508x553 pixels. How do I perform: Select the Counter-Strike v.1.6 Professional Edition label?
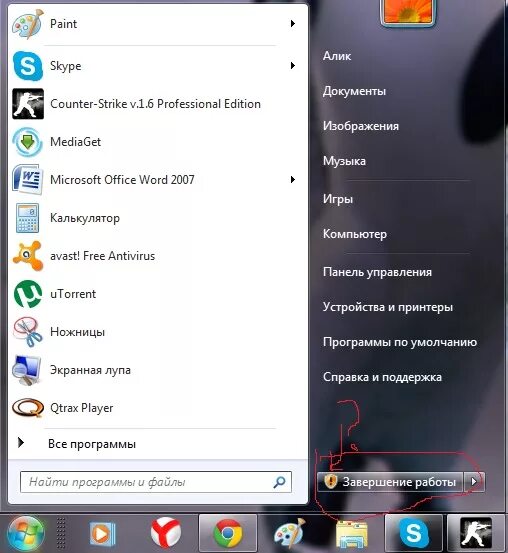[155, 104]
